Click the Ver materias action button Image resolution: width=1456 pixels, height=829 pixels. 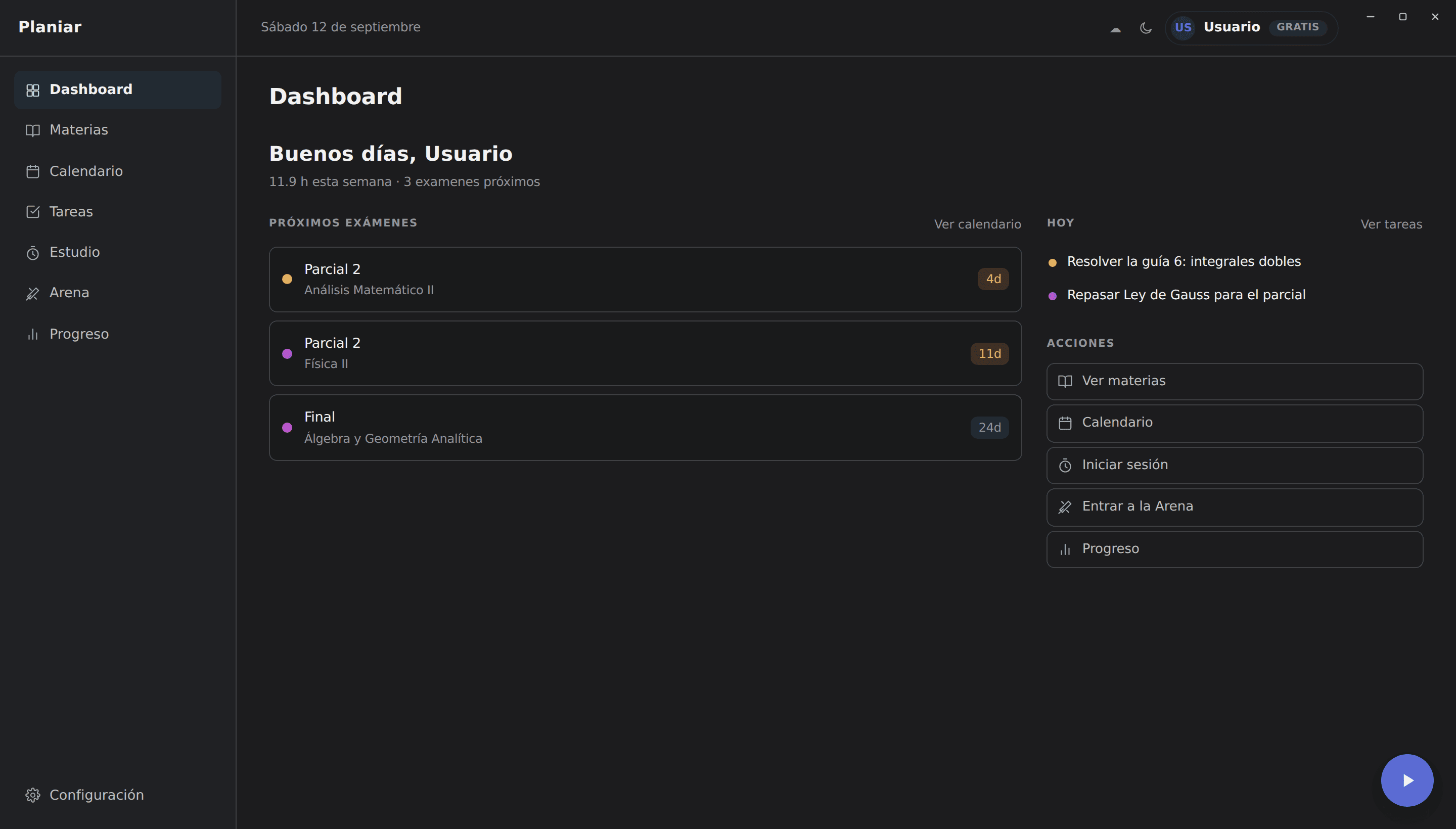point(1235,382)
